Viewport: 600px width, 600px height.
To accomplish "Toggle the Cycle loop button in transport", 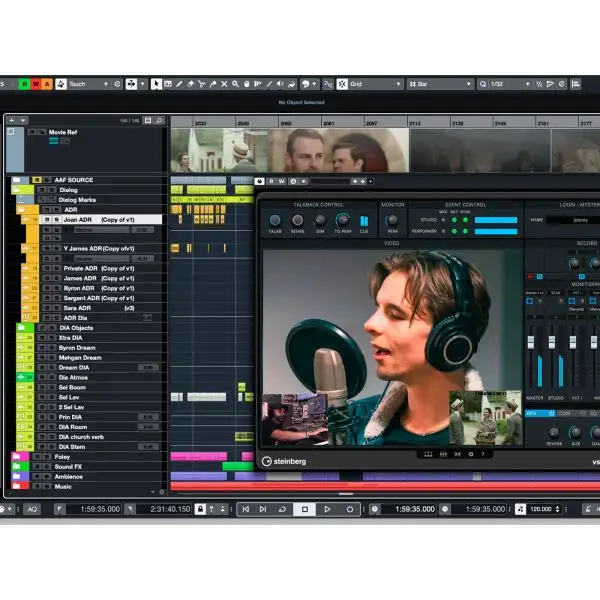I will [283, 509].
